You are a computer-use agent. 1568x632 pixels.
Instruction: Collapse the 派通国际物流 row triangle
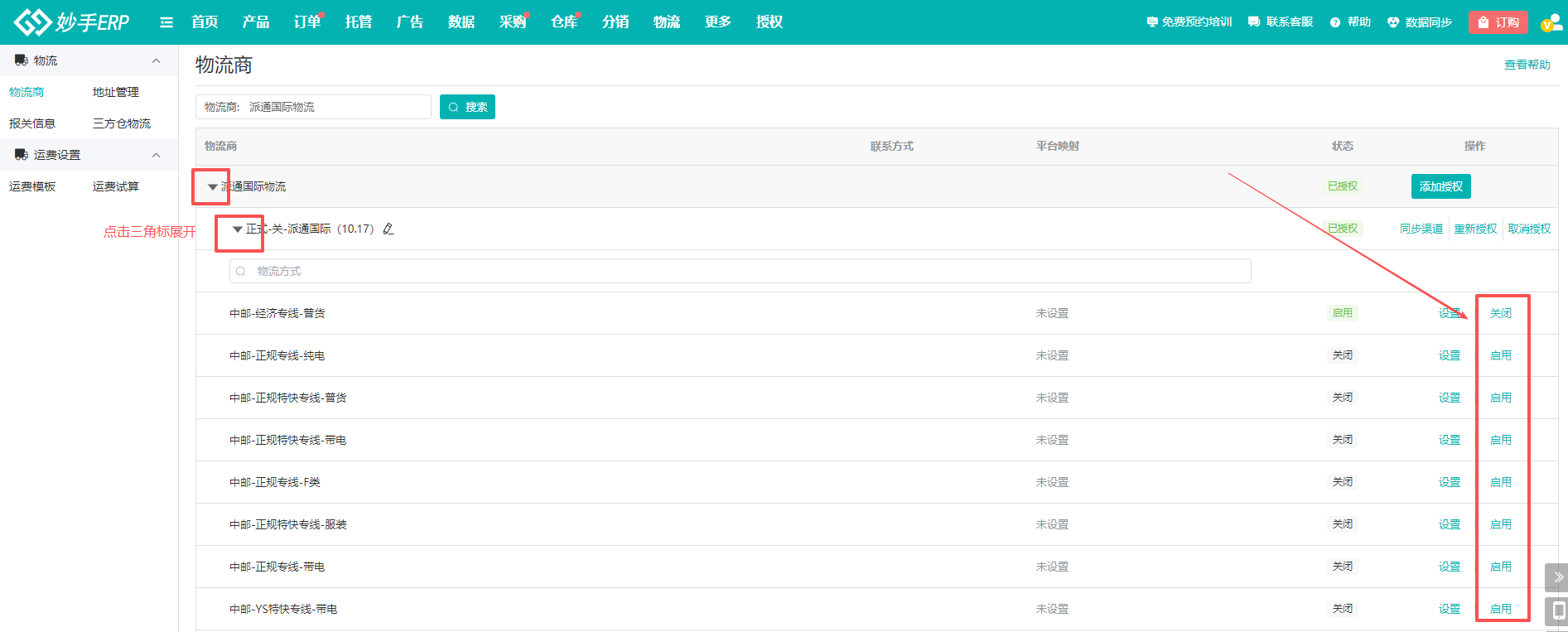click(213, 187)
